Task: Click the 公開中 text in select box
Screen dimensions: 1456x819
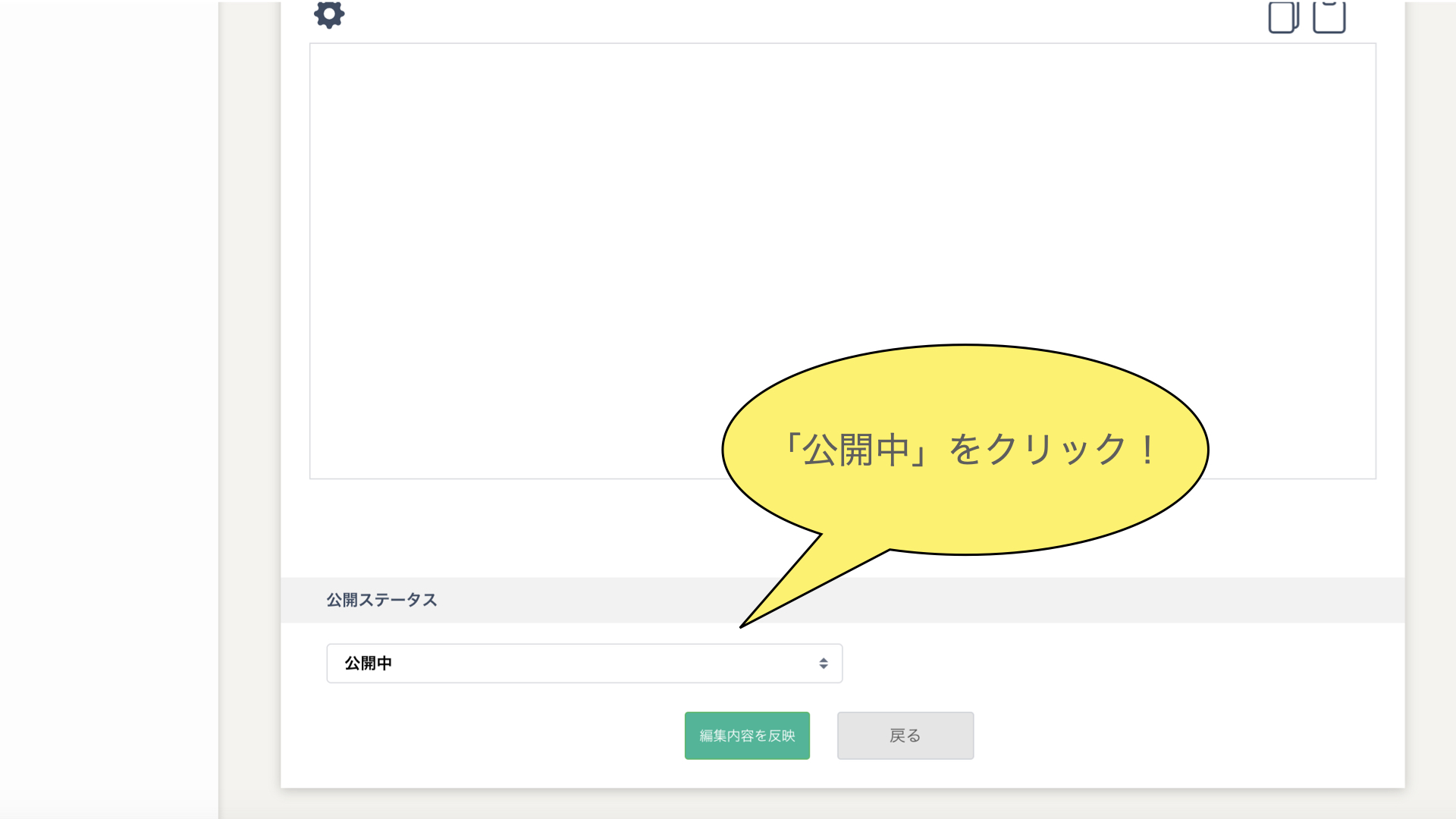Action: pyautogui.click(x=369, y=664)
